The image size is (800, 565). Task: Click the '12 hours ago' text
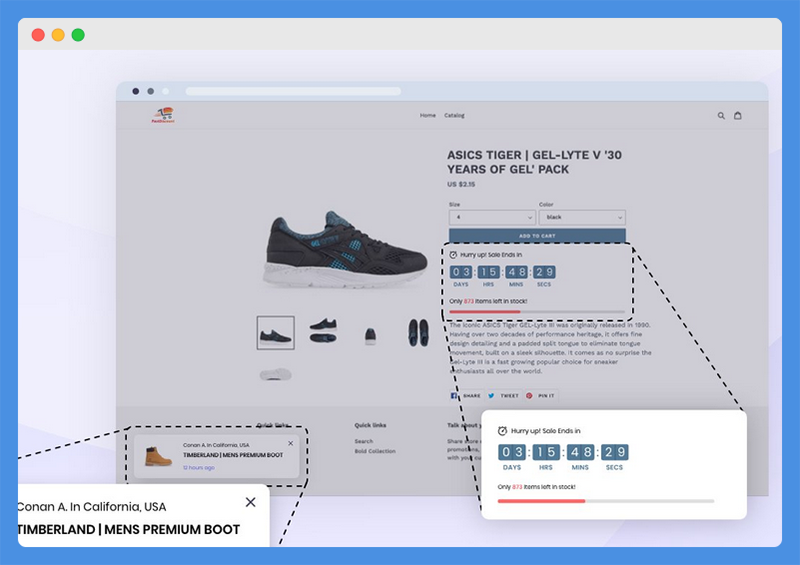click(199, 468)
